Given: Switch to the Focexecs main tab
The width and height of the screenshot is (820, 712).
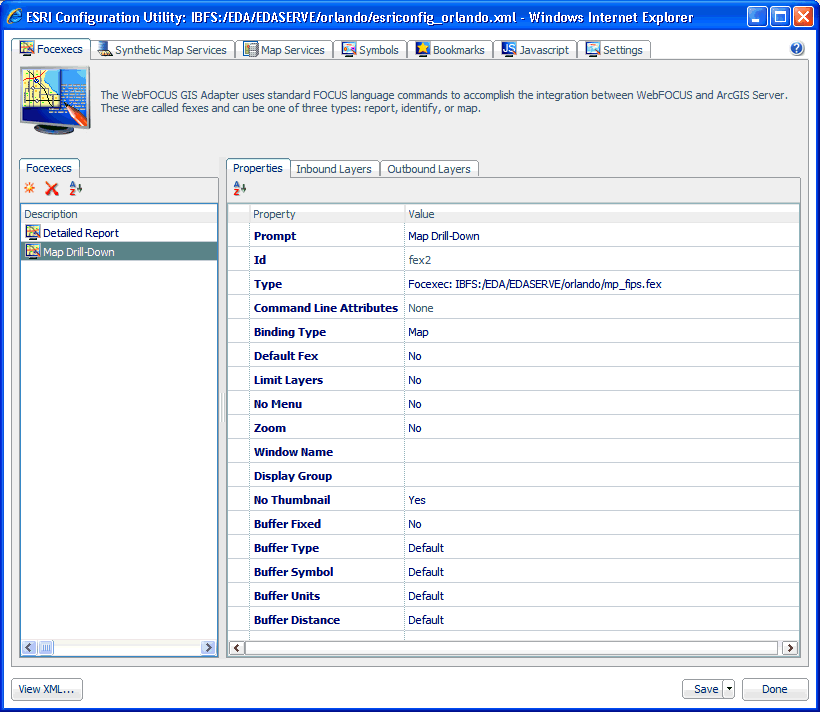Looking at the screenshot, I should 51,49.
